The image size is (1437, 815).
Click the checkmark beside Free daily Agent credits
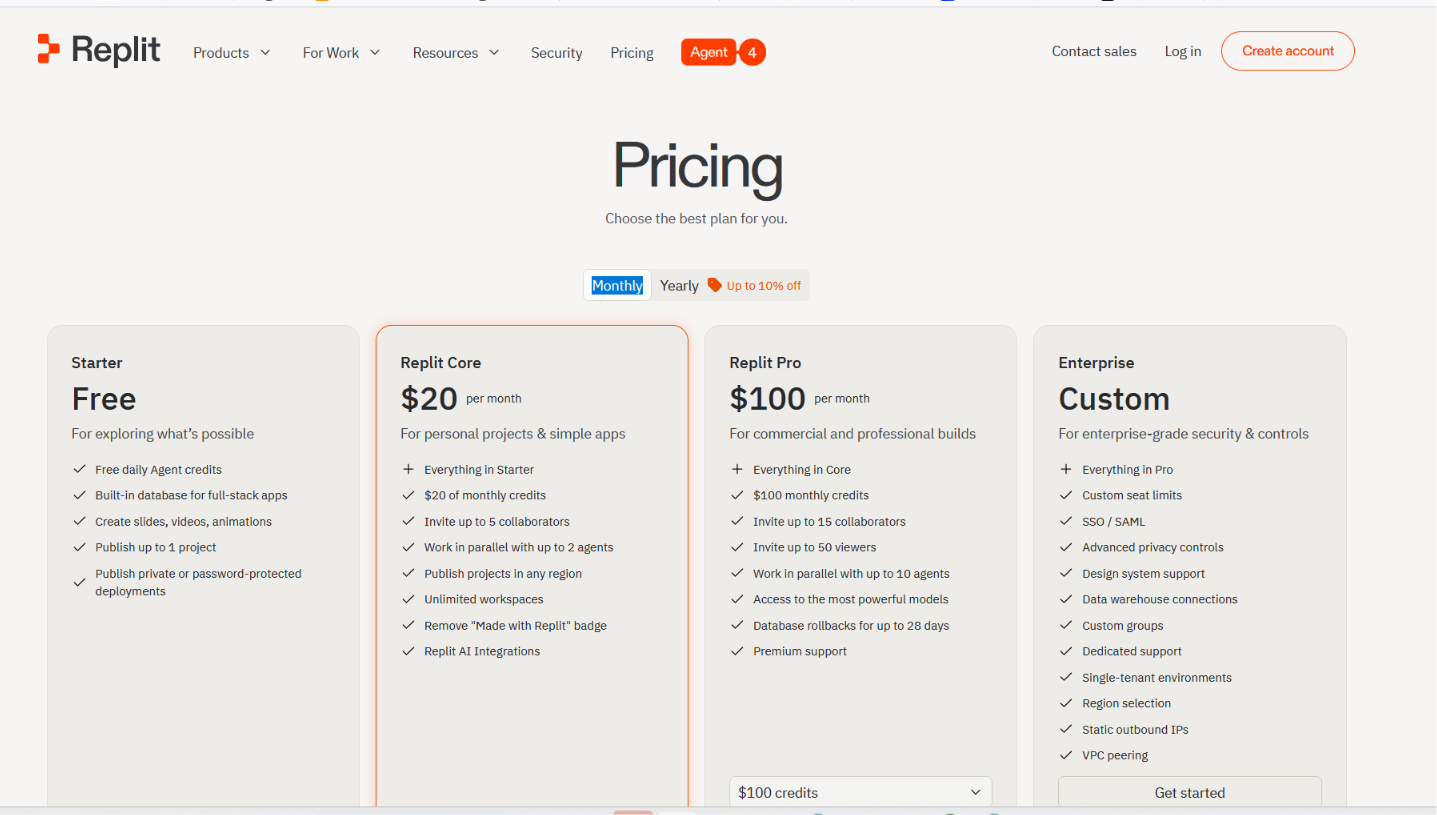pyautogui.click(x=79, y=469)
